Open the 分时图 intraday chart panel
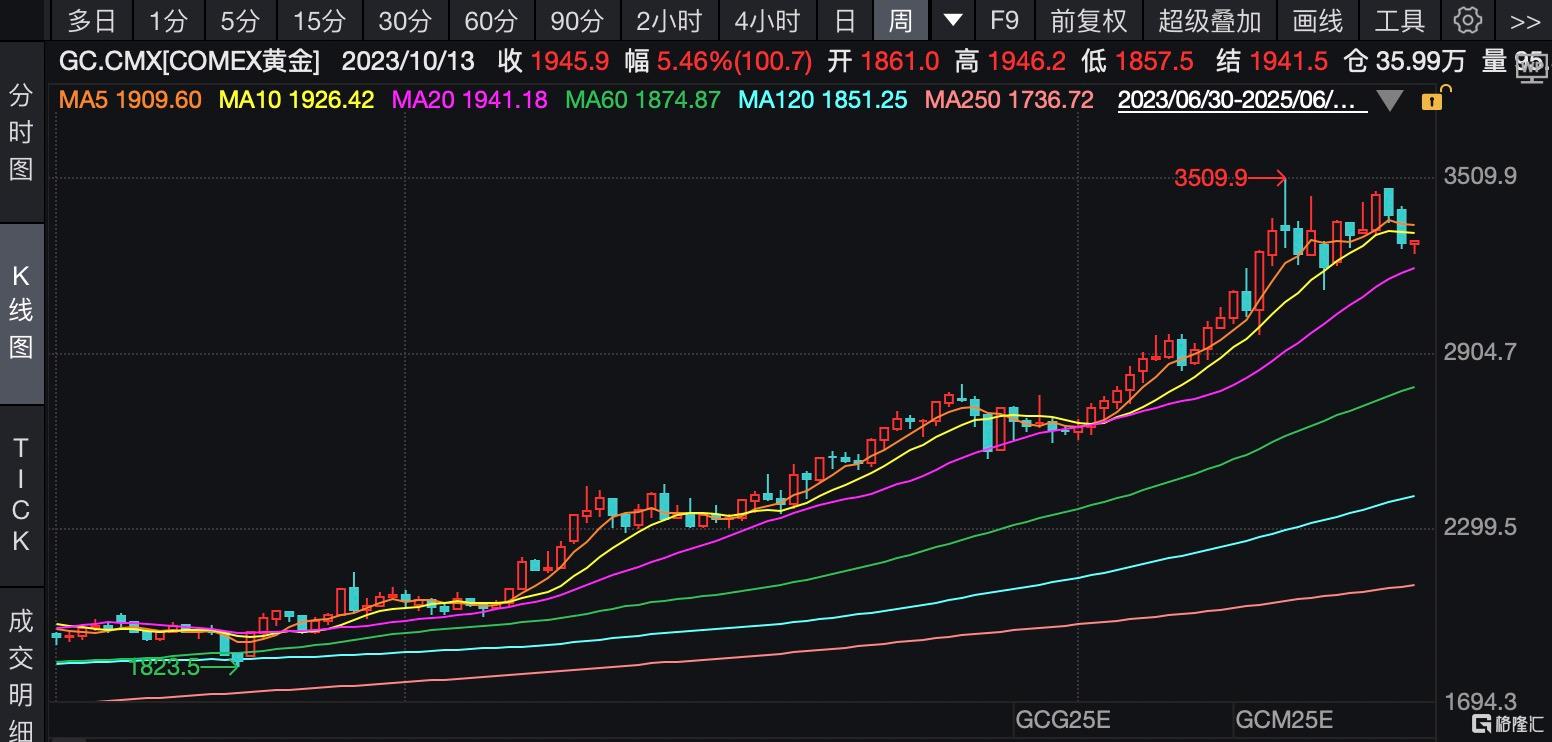 (x=21, y=132)
